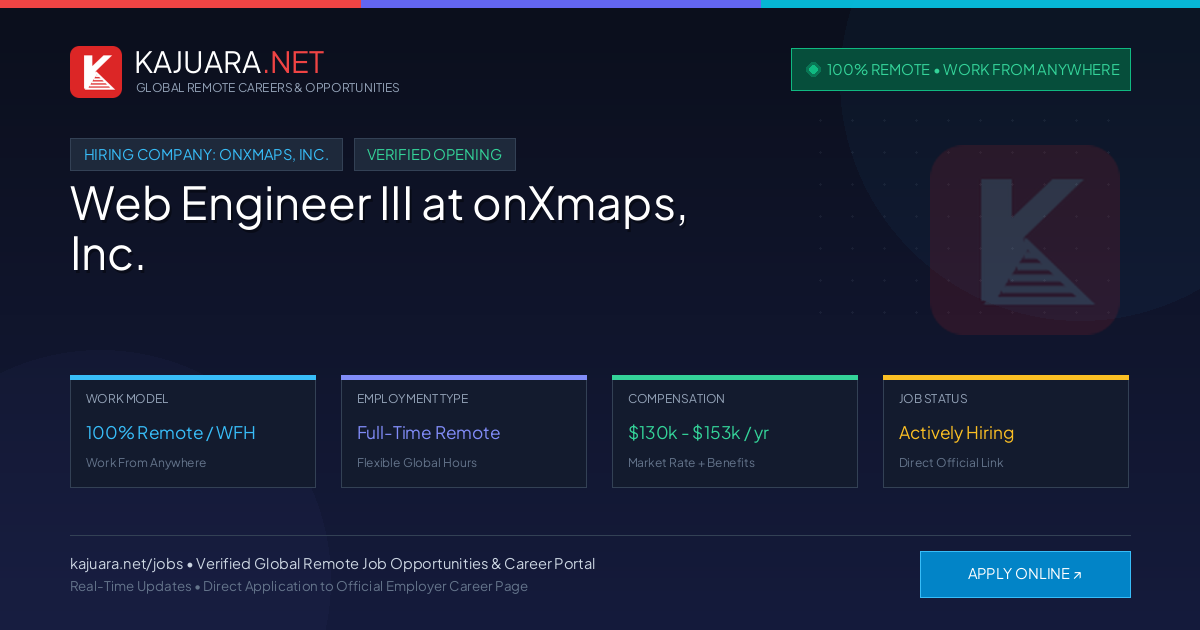Image resolution: width=1200 pixels, height=630 pixels.
Task: Select the Employment Type card
Action: click(464, 431)
